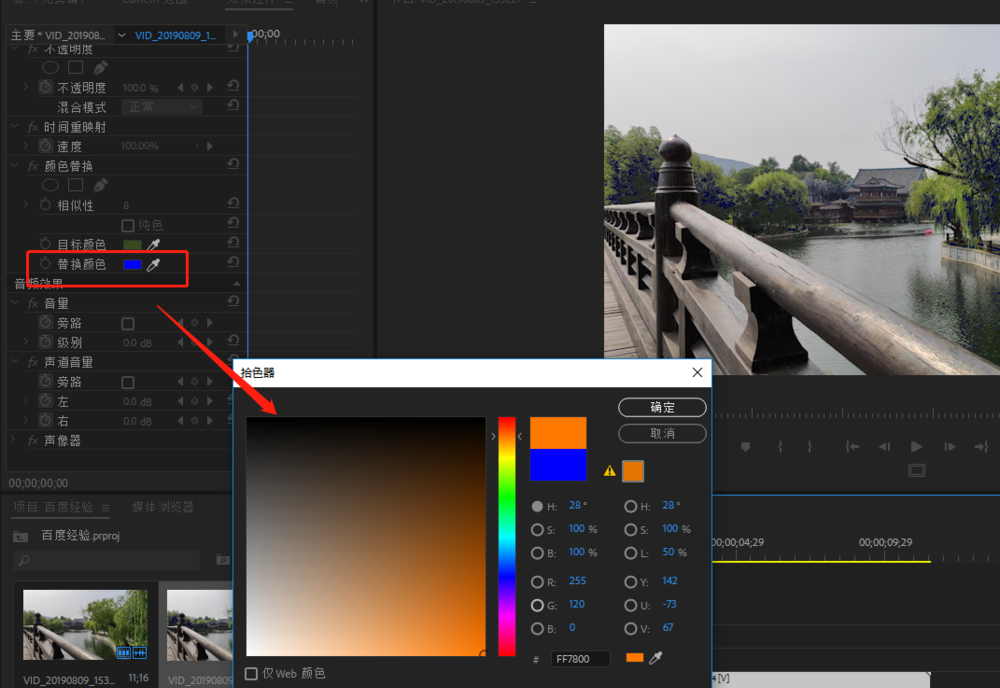
Task: Open the 混合模式 dropdown
Action: click(162, 107)
